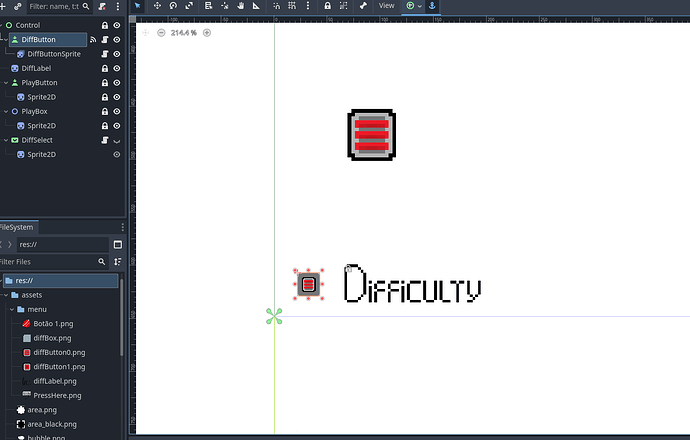
Task: Open the FileSystem dock three-dot menu
Action: click(x=122, y=227)
